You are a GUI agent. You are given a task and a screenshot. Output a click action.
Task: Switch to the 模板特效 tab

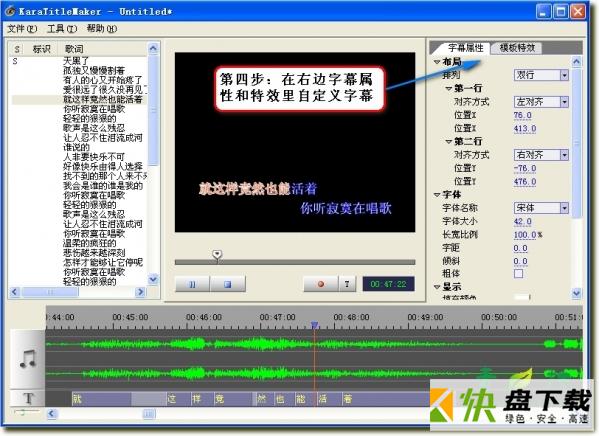(x=517, y=48)
